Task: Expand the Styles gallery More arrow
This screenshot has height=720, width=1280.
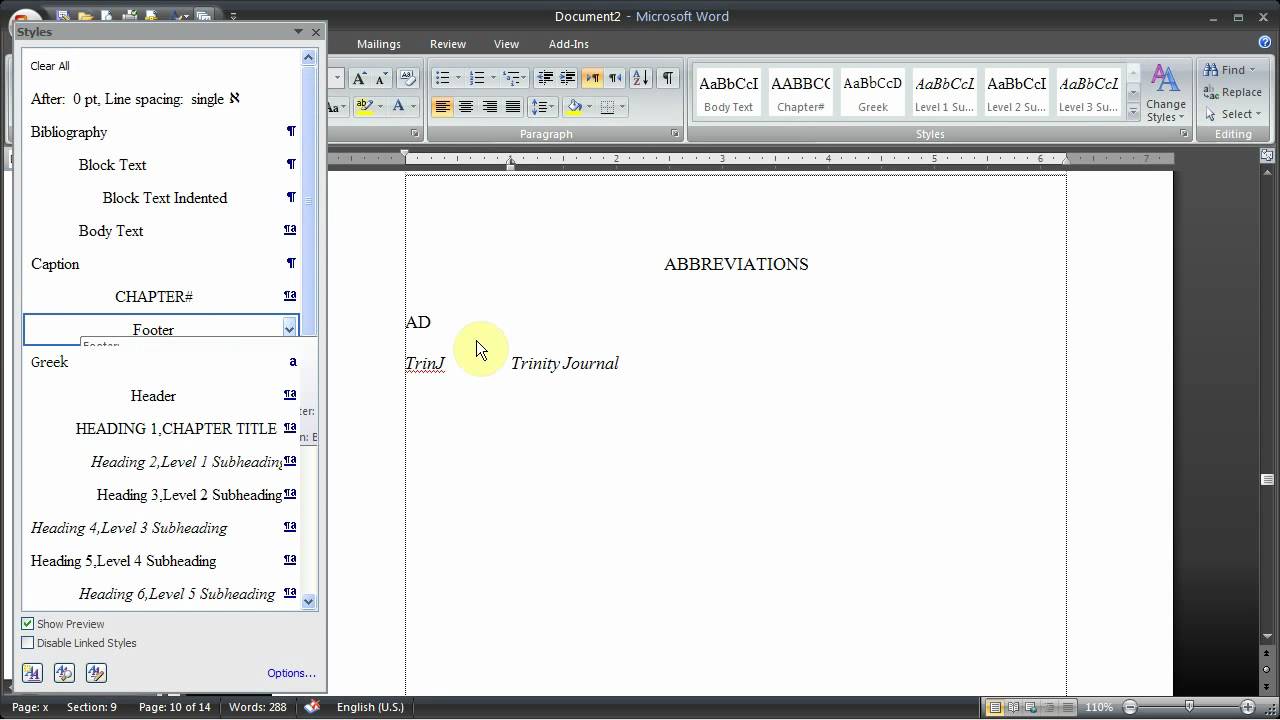Action: (x=1133, y=113)
